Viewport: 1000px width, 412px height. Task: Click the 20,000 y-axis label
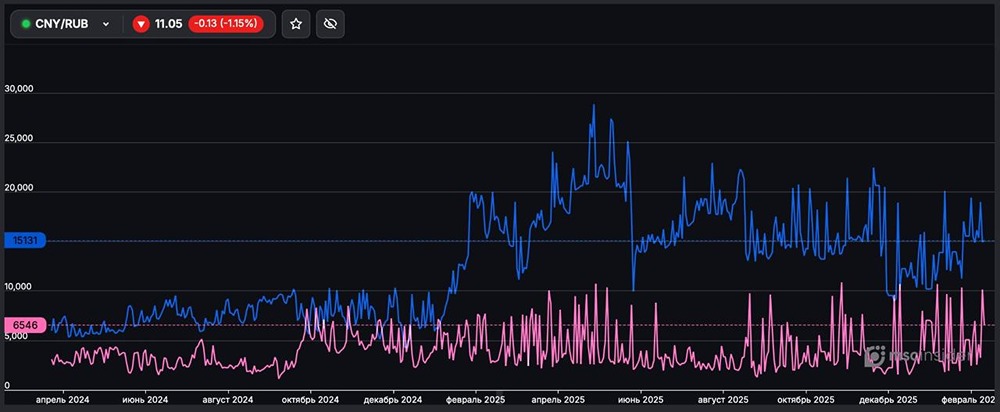pos(19,188)
